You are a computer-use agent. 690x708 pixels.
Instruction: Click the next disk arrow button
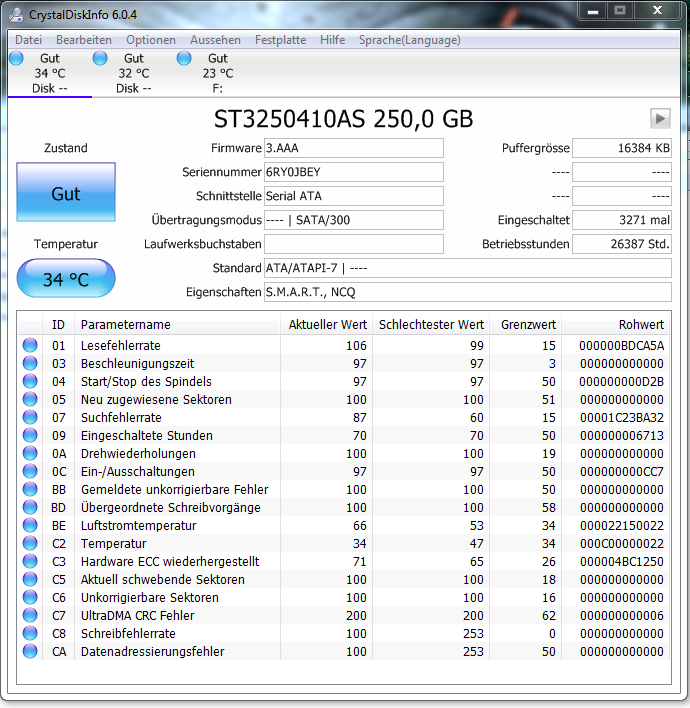[x=660, y=119]
